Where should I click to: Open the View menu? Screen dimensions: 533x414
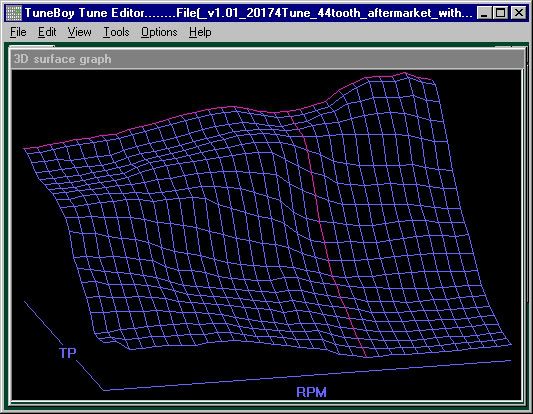(x=79, y=32)
